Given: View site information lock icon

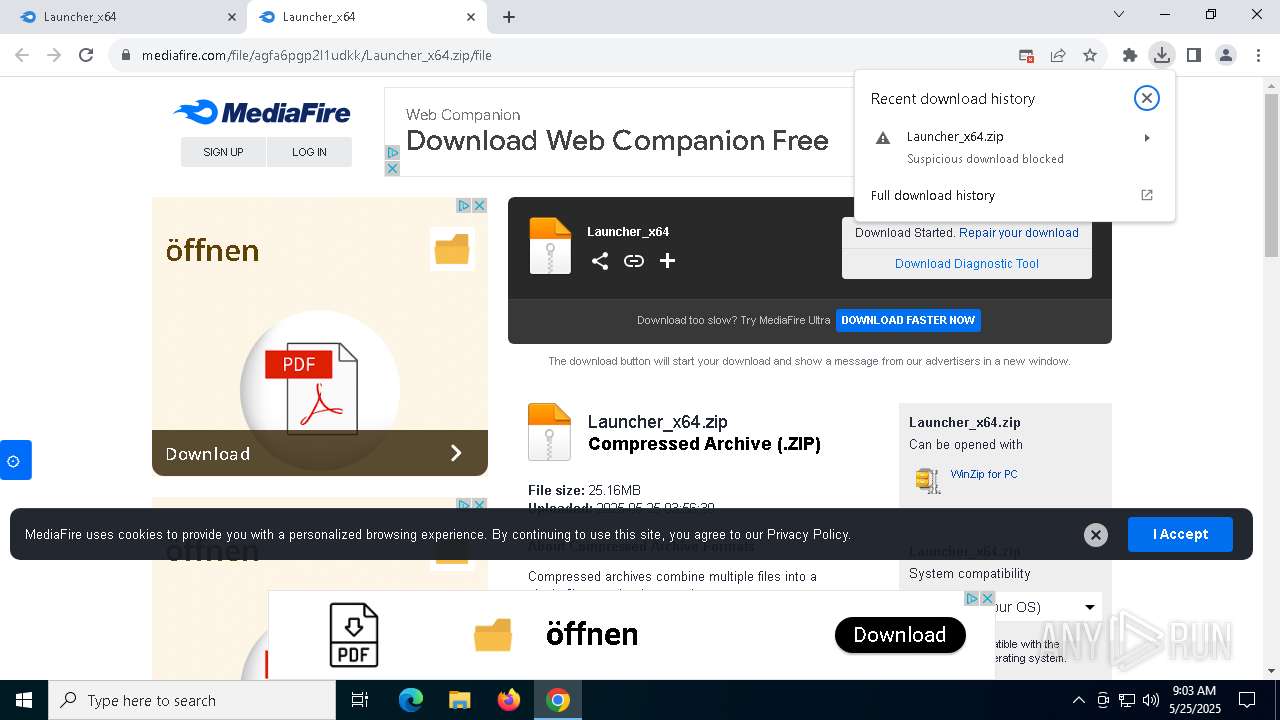Looking at the screenshot, I should [126, 55].
